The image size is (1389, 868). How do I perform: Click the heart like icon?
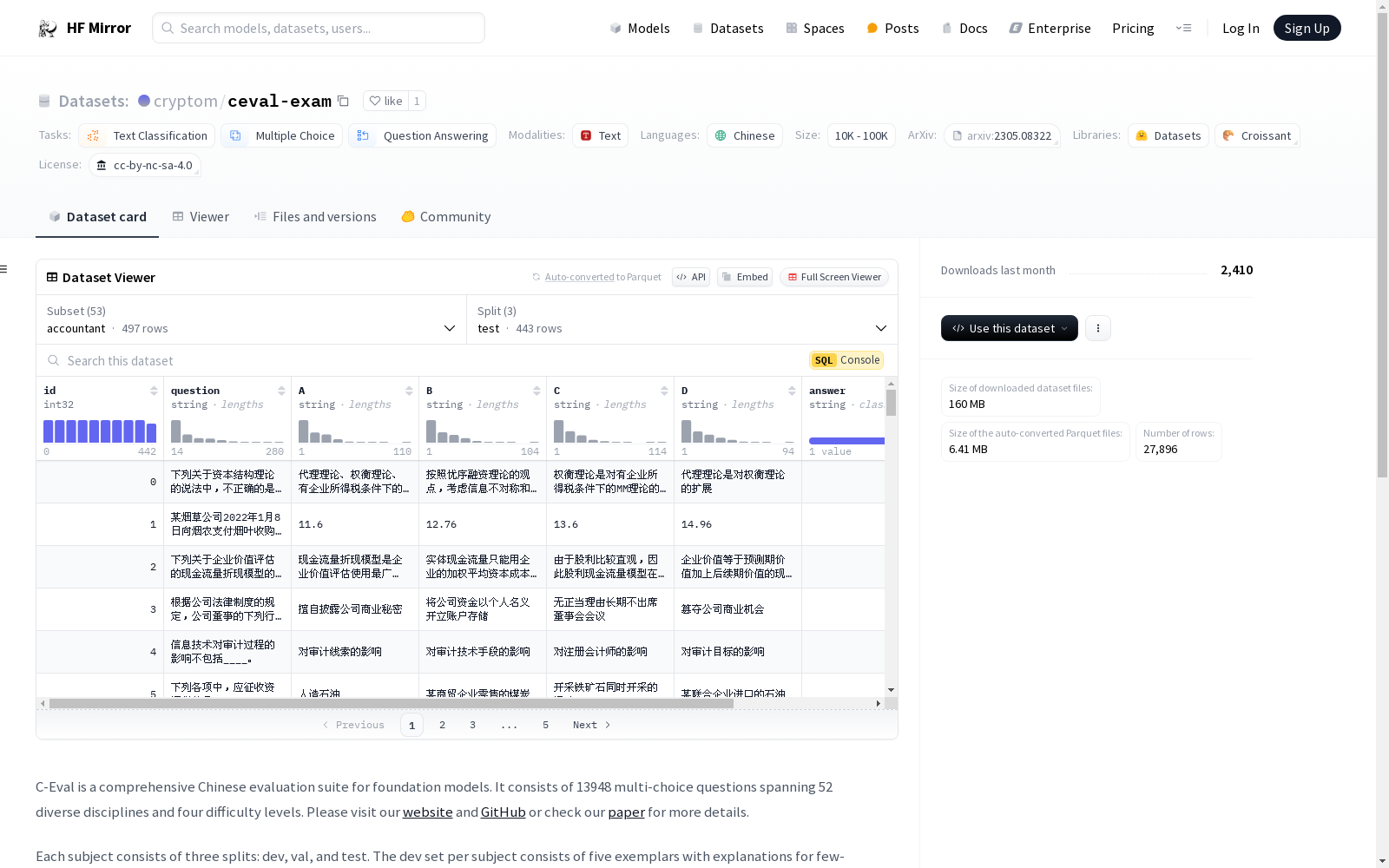click(x=375, y=101)
